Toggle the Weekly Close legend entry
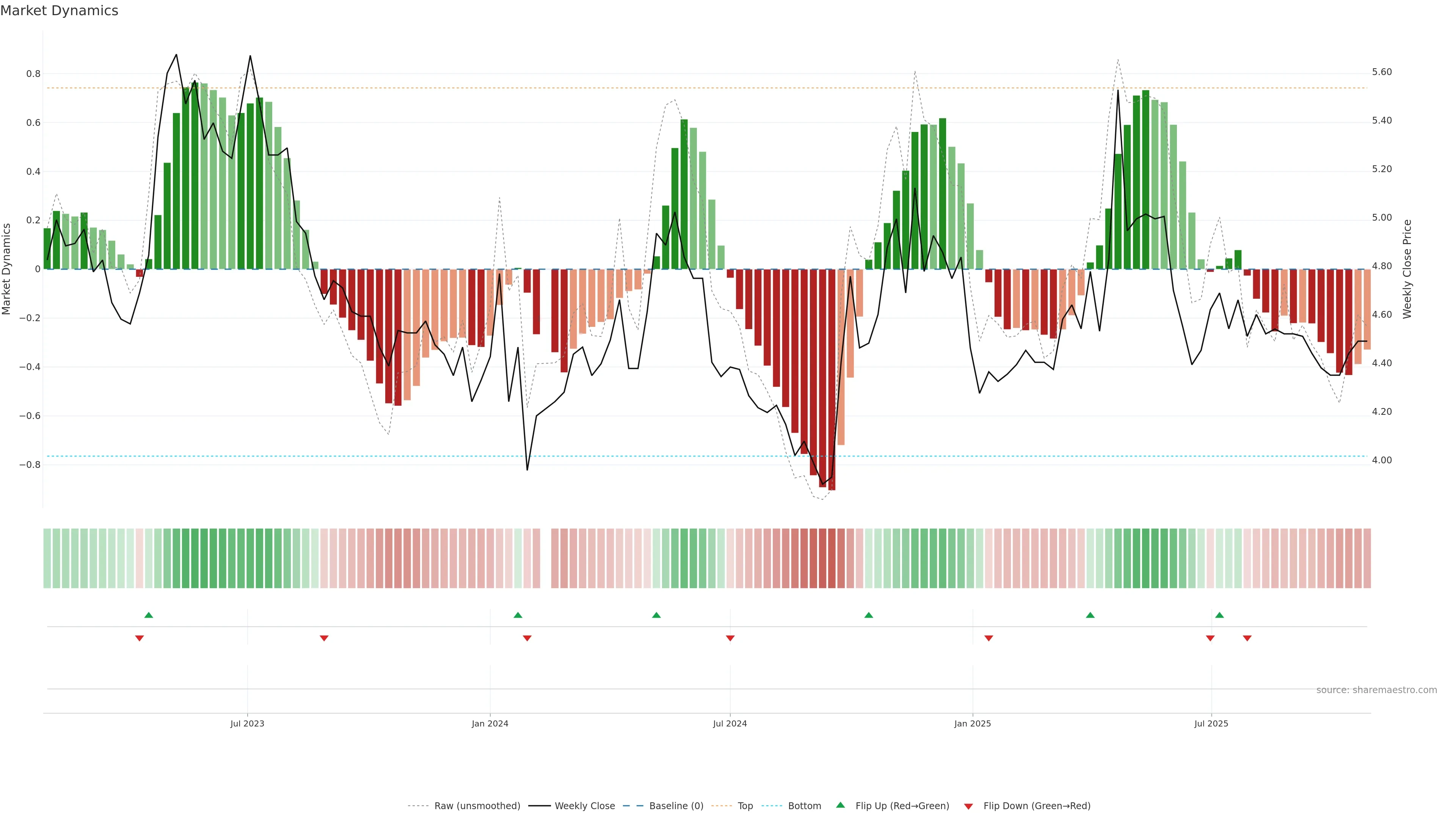This screenshot has height=819, width=1456. [x=584, y=806]
